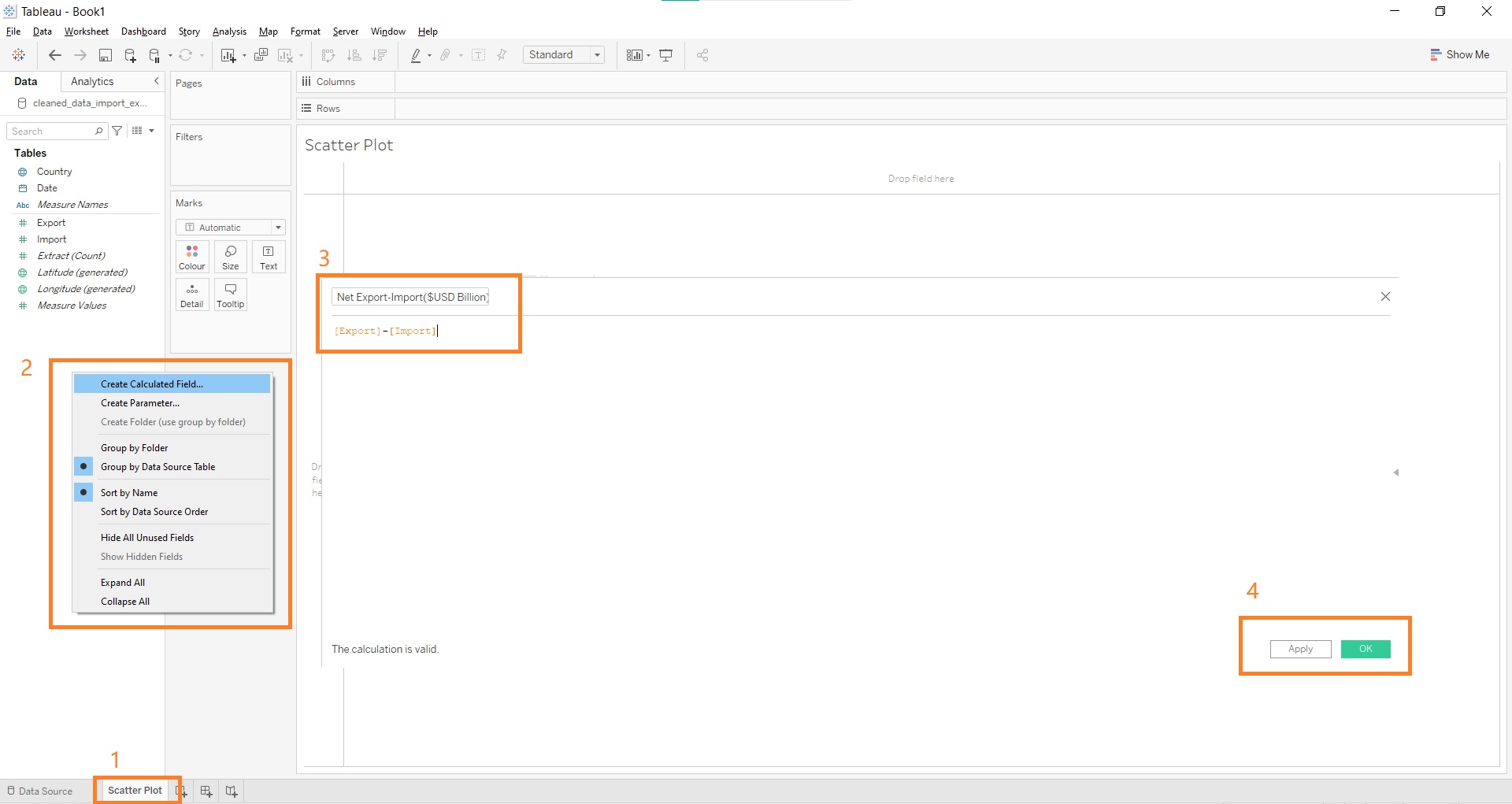Collapse the Data pane with arrow
This screenshot has height=804, width=1512.
coord(156,81)
